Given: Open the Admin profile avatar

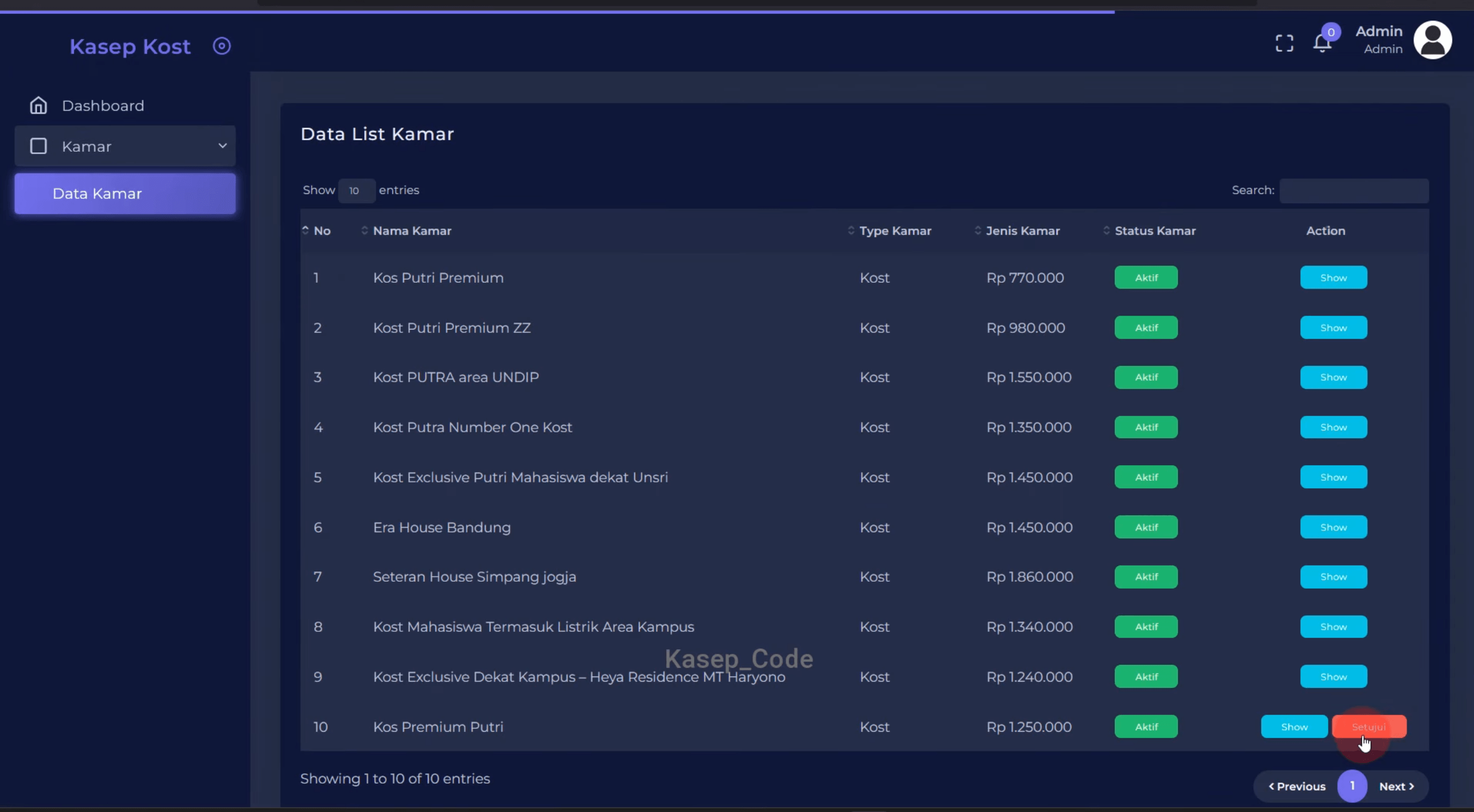Looking at the screenshot, I should pos(1432,40).
